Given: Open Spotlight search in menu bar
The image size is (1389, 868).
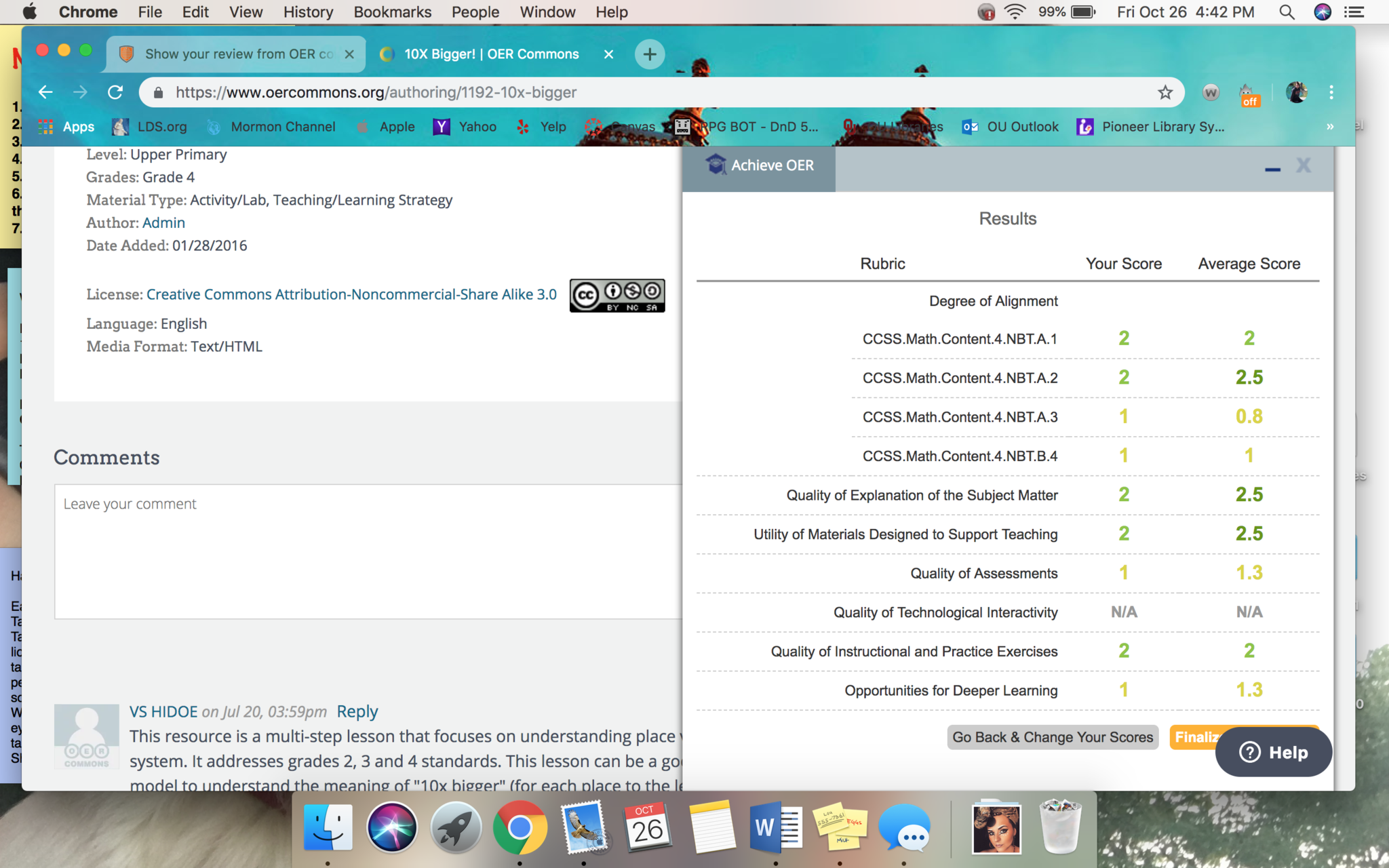Looking at the screenshot, I should tap(1286, 12).
